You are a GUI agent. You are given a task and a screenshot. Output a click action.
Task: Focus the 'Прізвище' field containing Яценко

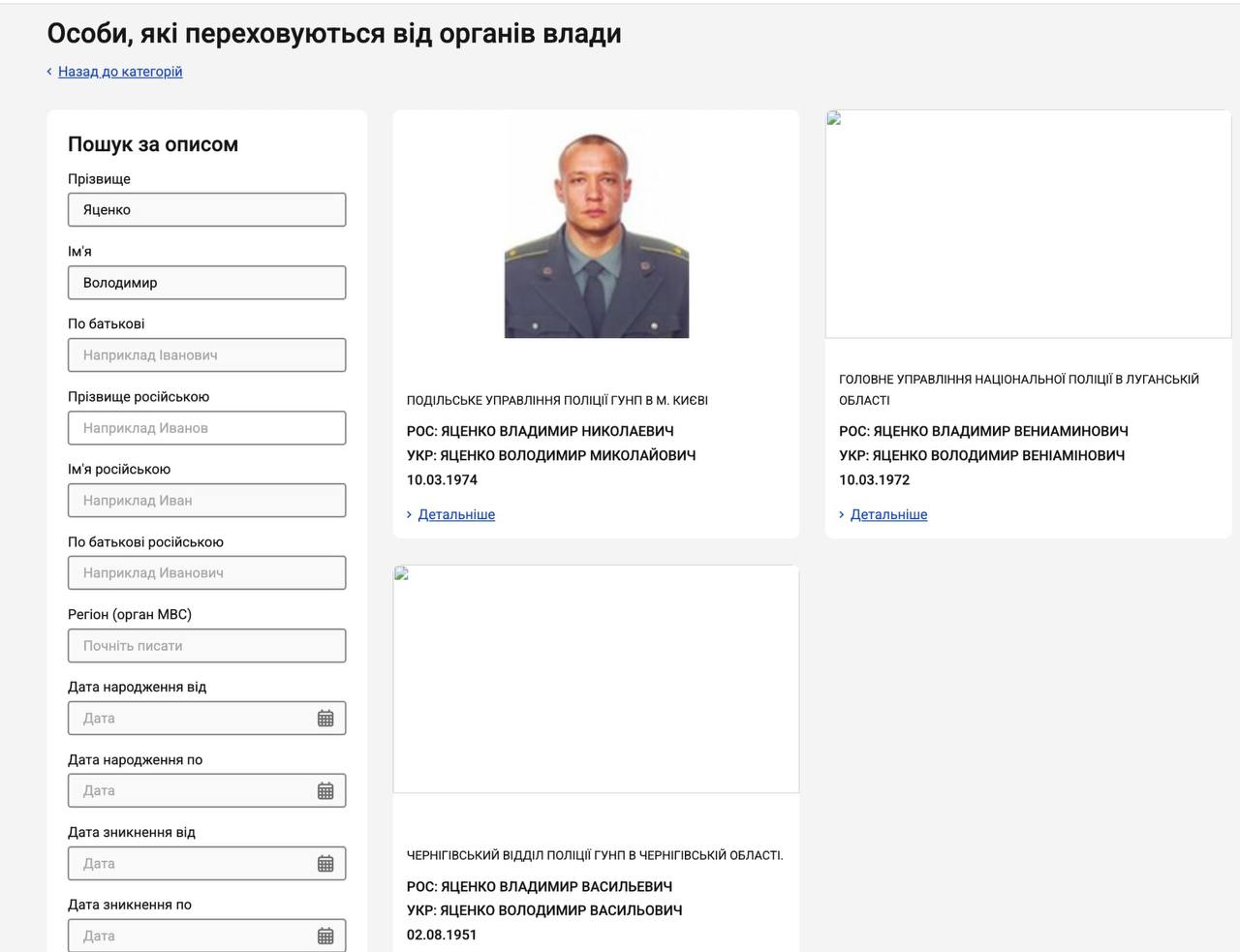pos(207,210)
